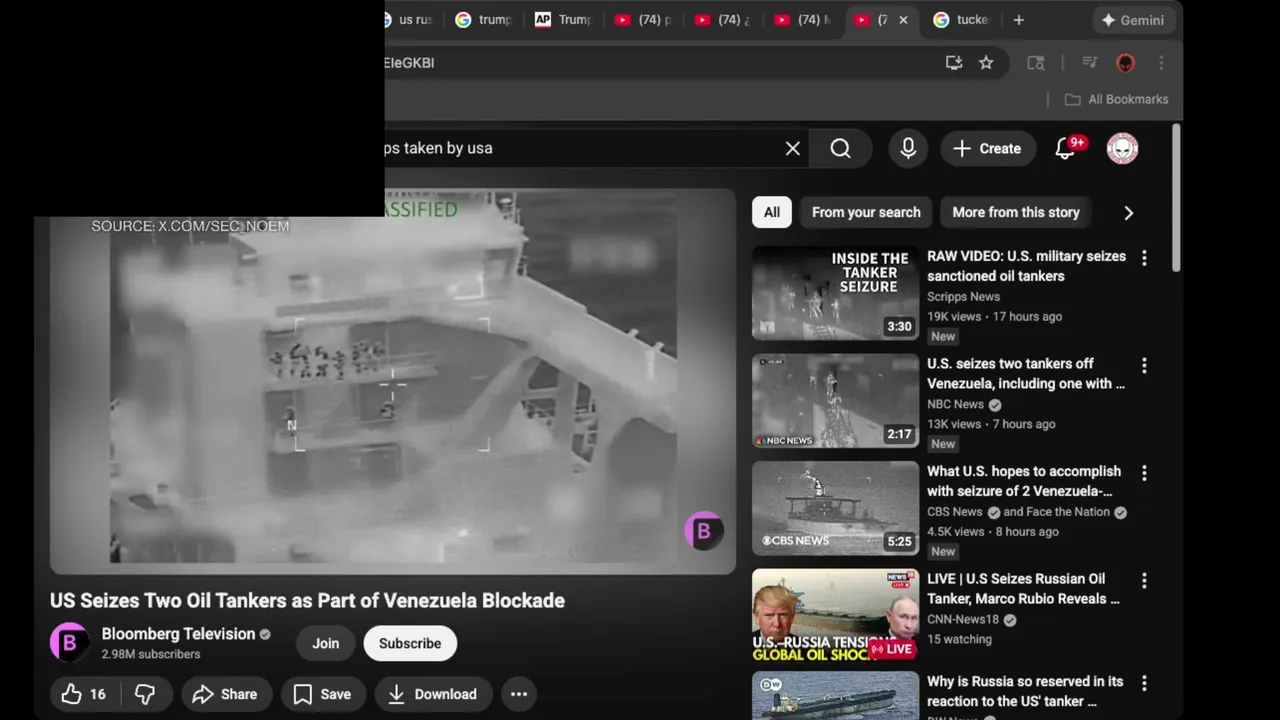Close the active YouTube tab
1280x720 pixels.
pos(903,20)
